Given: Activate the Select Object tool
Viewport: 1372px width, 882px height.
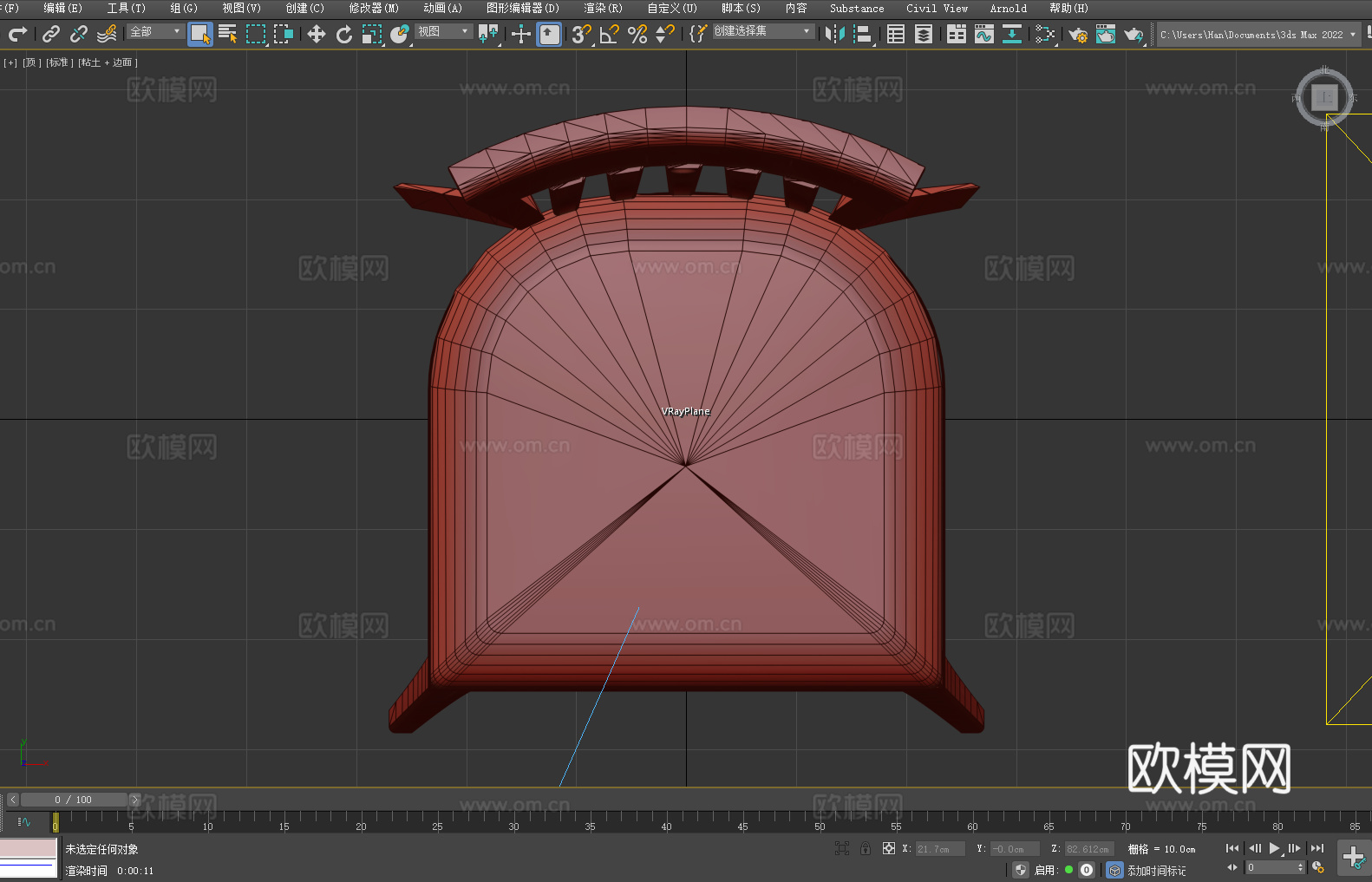Looking at the screenshot, I should pos(200,34).
